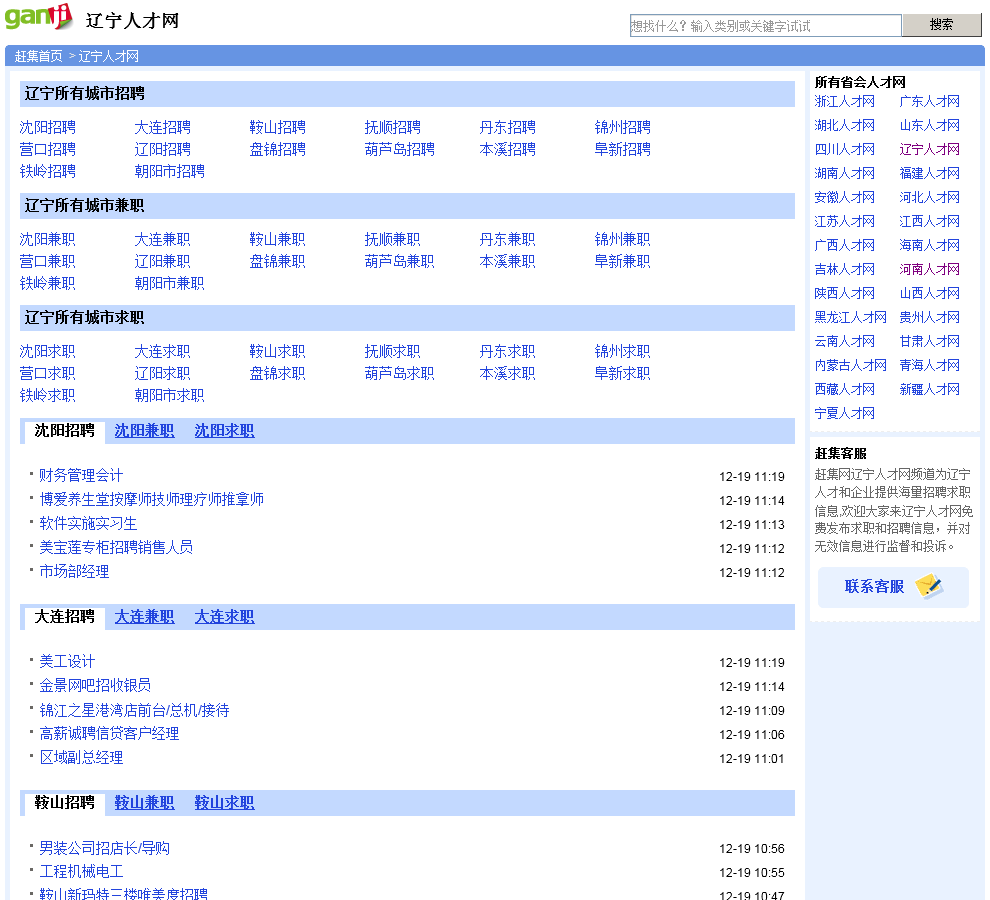Open the 工程机械电工 posting
The height and width of the screenshot is (900, 990).
pyautogui.click(x=81, y=872)
